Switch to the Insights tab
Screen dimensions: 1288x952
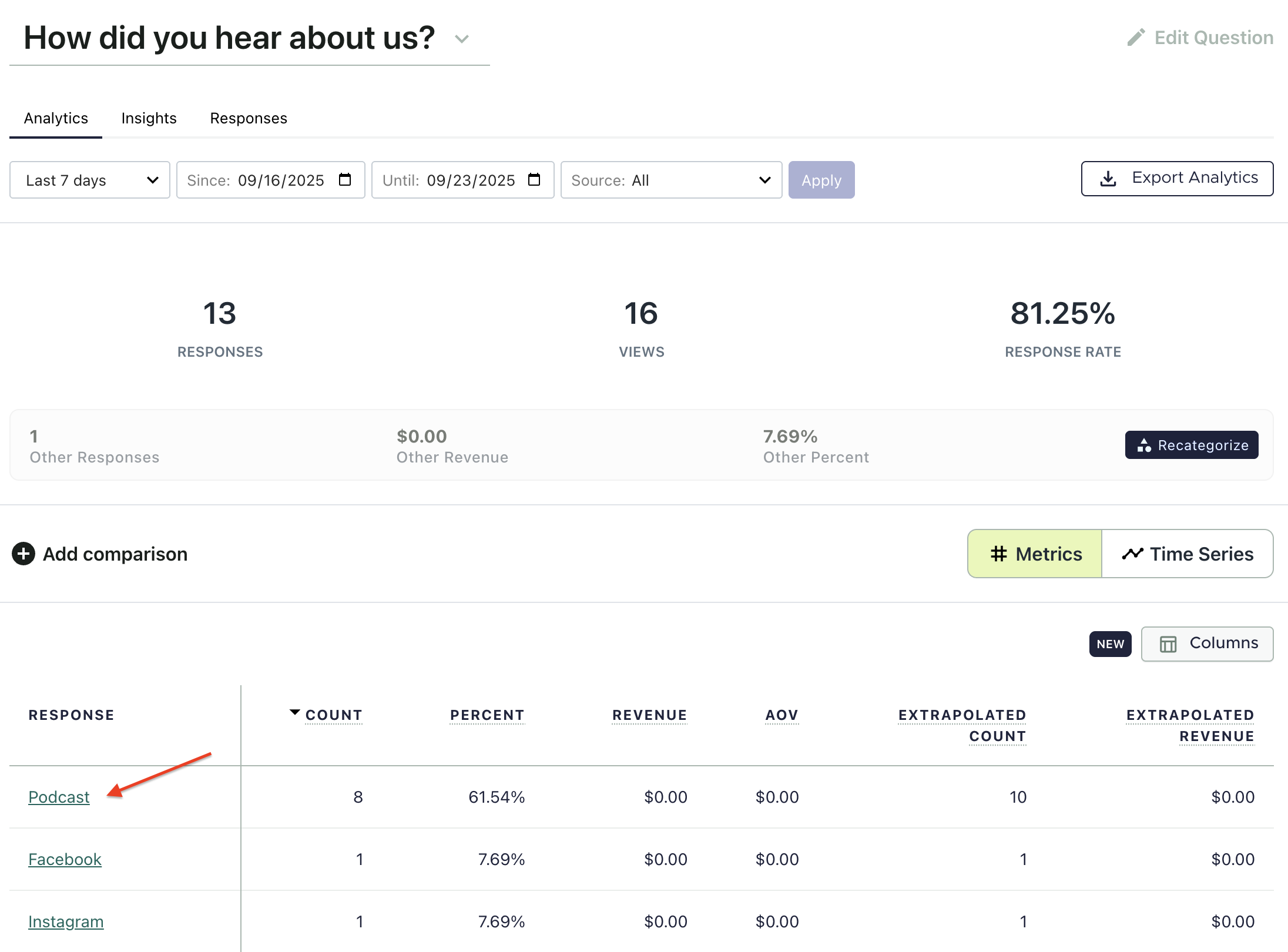tap(149, 118)
